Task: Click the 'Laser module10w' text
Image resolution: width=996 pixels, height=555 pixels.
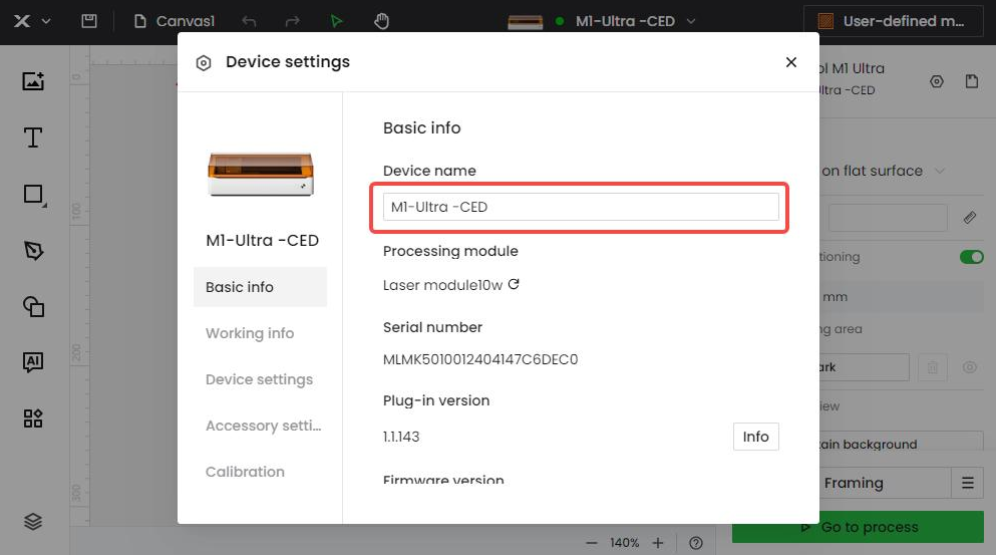Action: 443,285
